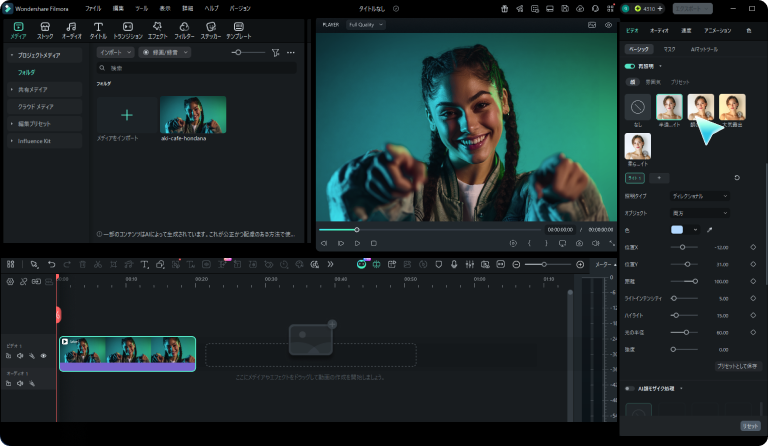Open the Stickers (ステッカー) panel icon
This screenshot has height=446, width=768.
tap(210, 29)
